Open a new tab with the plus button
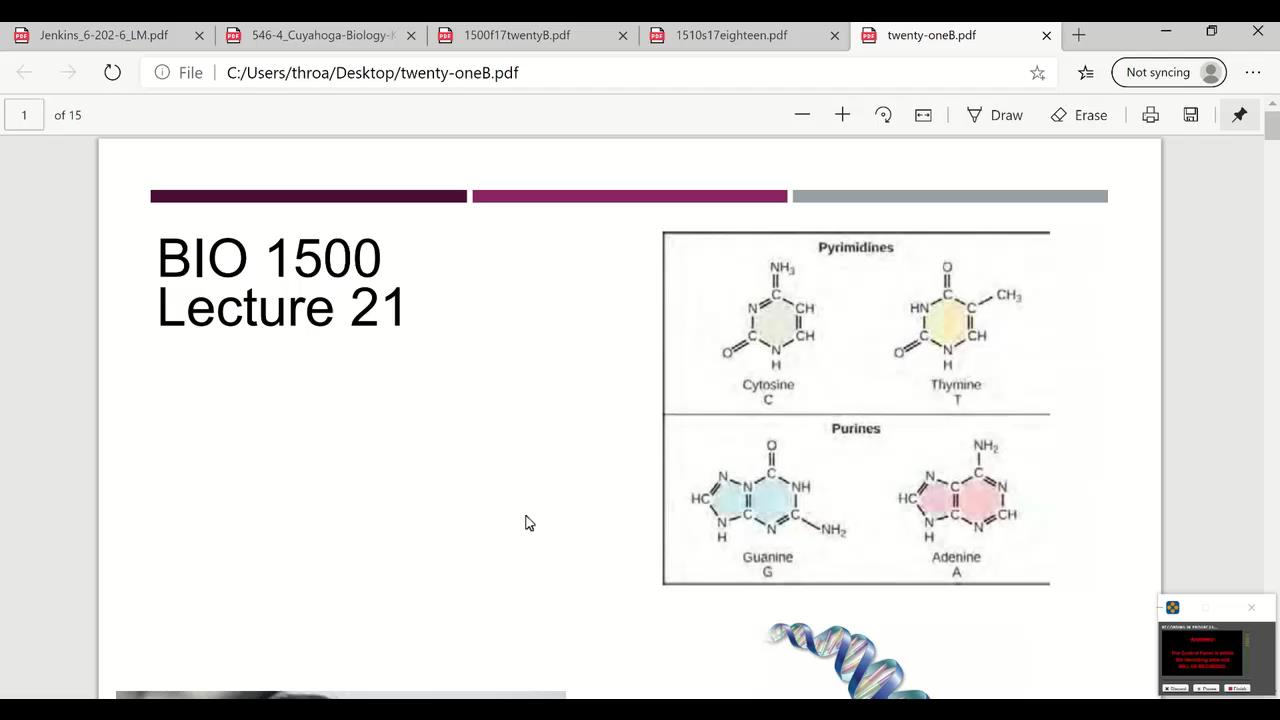Screen dimensions: 1280x720 tap(1078, 34)
